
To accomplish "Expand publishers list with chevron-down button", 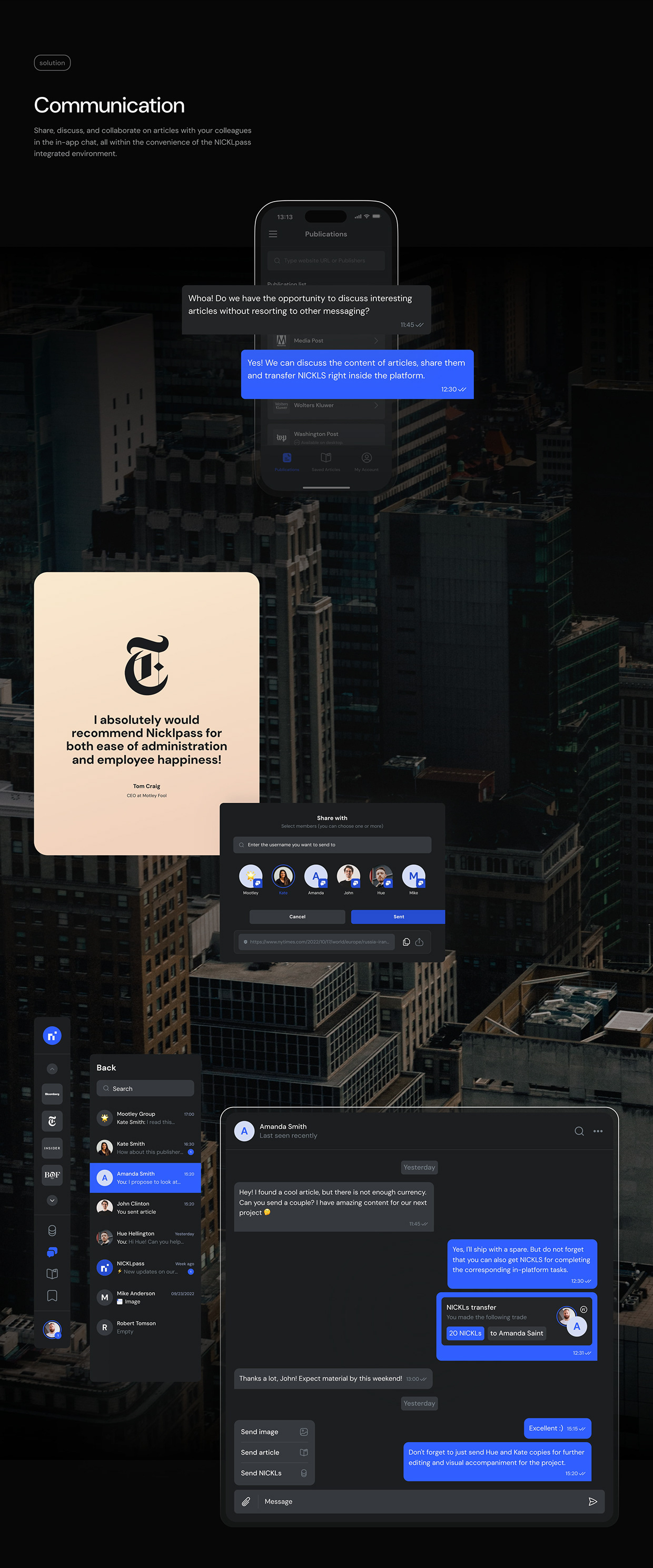I will point(52,1201).
